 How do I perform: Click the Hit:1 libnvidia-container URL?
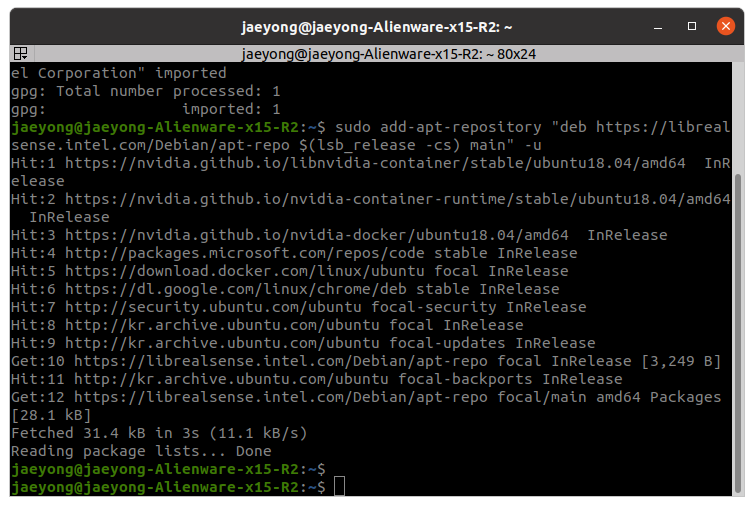[375, 163]
